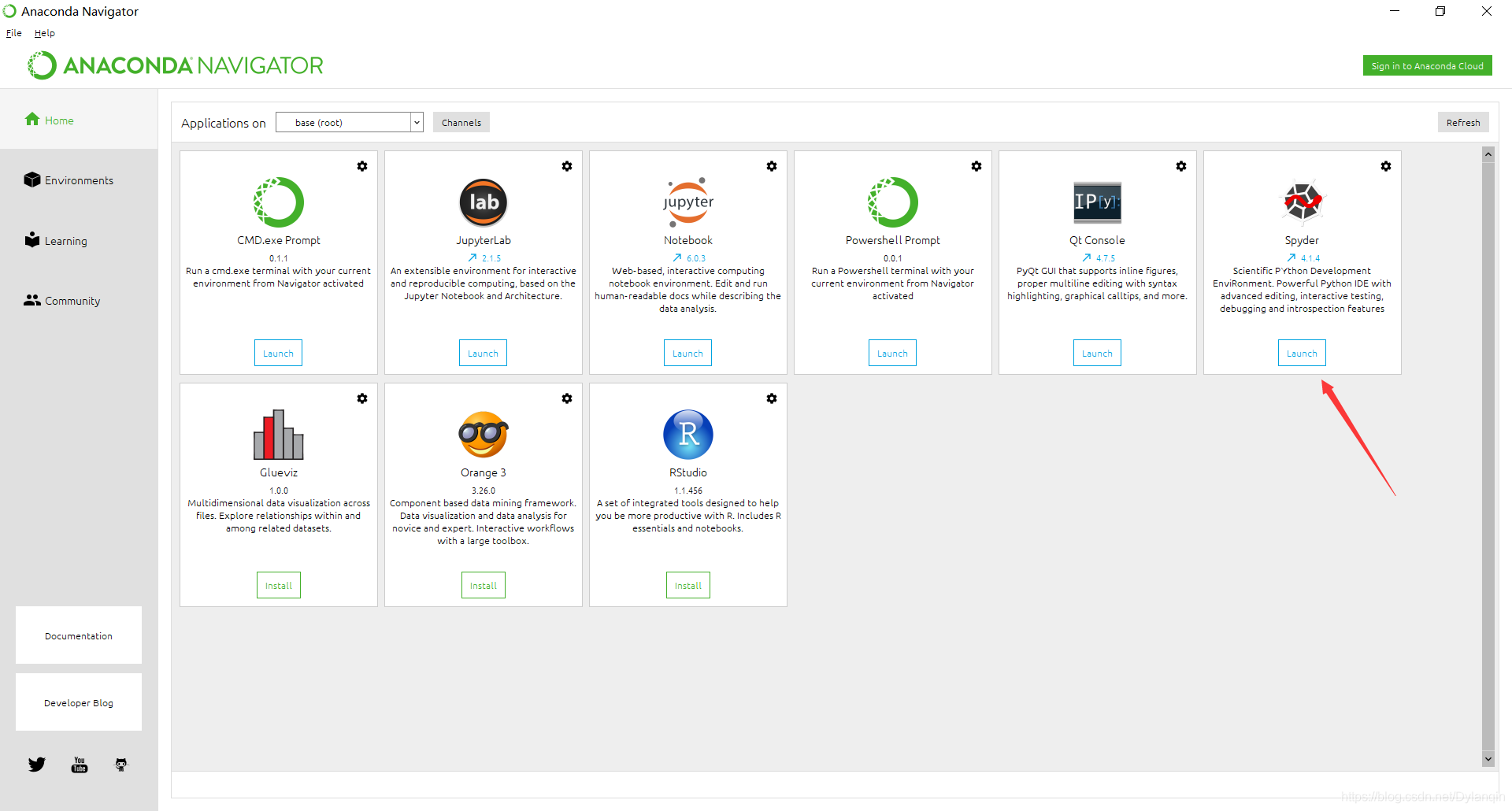Click the Qt Console IPython icon

click(x=1098, y=202)
